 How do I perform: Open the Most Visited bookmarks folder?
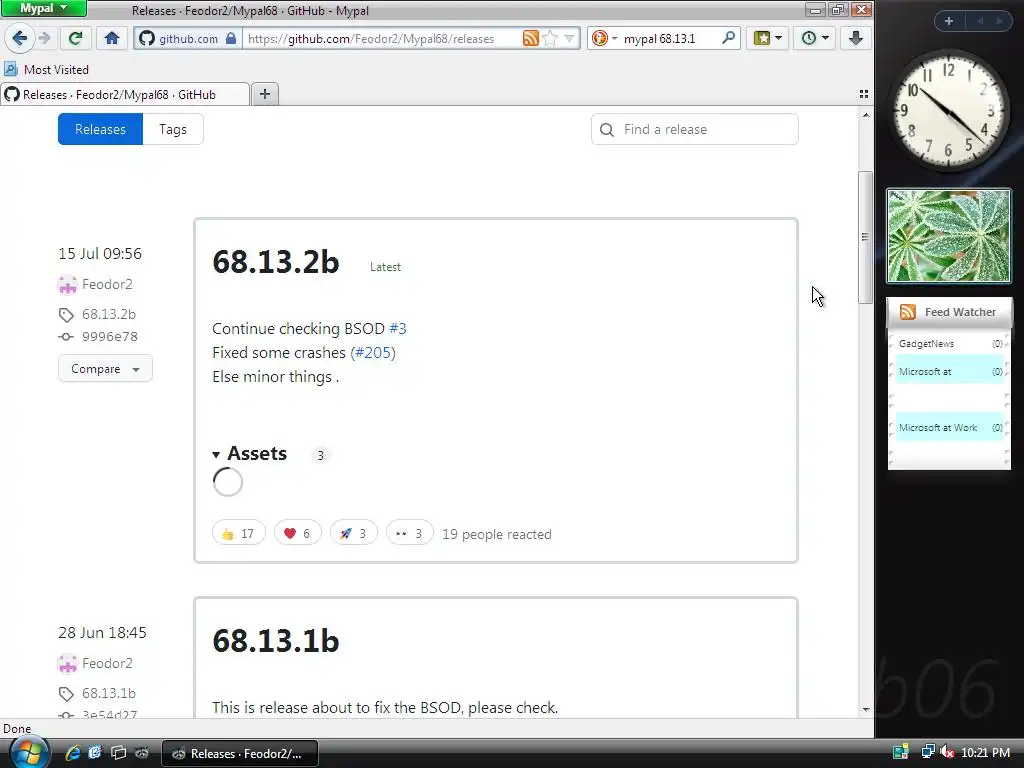point(46,69)
